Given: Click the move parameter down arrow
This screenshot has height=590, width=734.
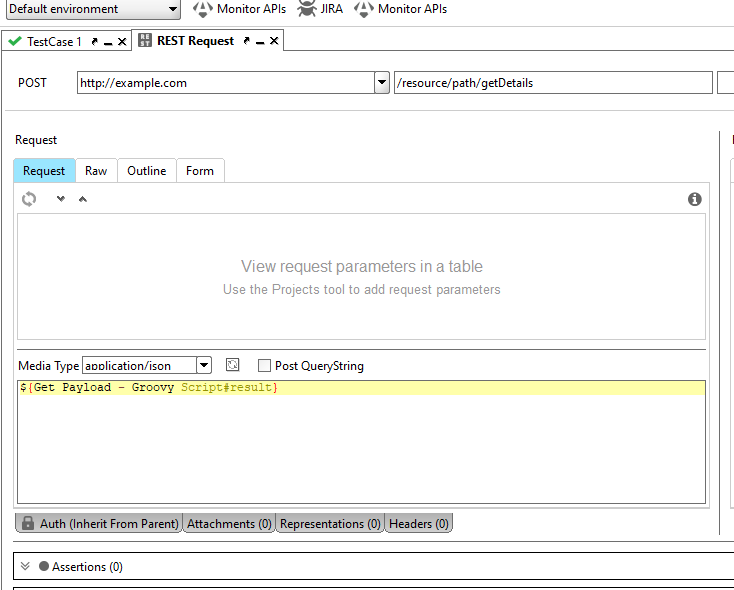Looking at the screenshot, I should pos(60,199).
